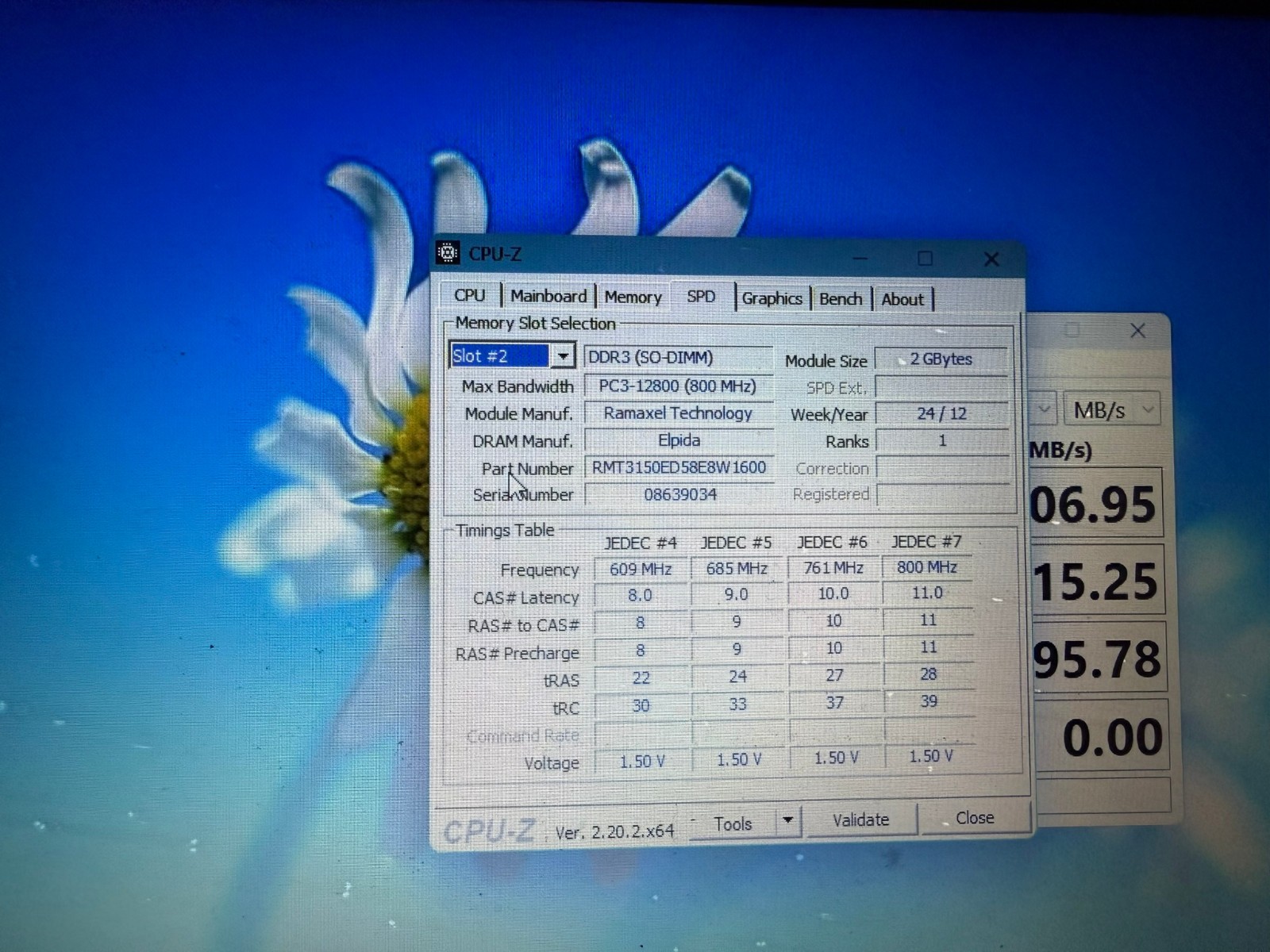Click the tRAS value 28

click(x=928, y=674)
